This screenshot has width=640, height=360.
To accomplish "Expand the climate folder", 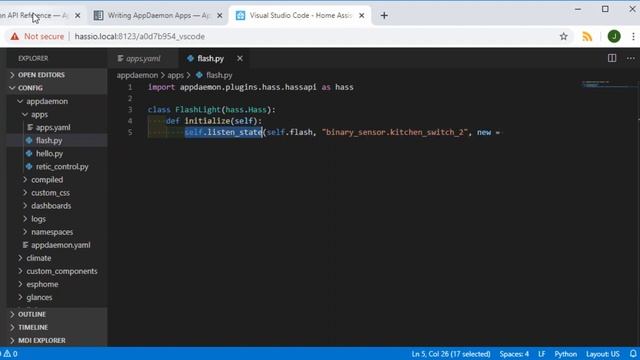I will 57,258.
